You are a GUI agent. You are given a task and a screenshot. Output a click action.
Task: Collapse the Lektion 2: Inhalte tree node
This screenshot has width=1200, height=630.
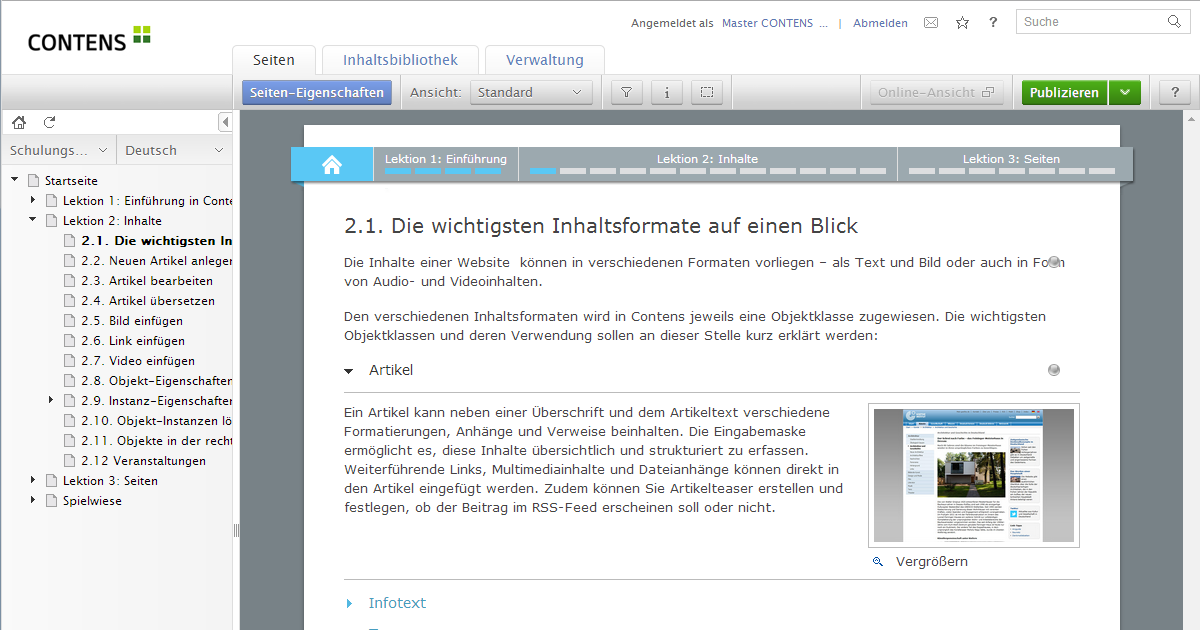point(33,221)
